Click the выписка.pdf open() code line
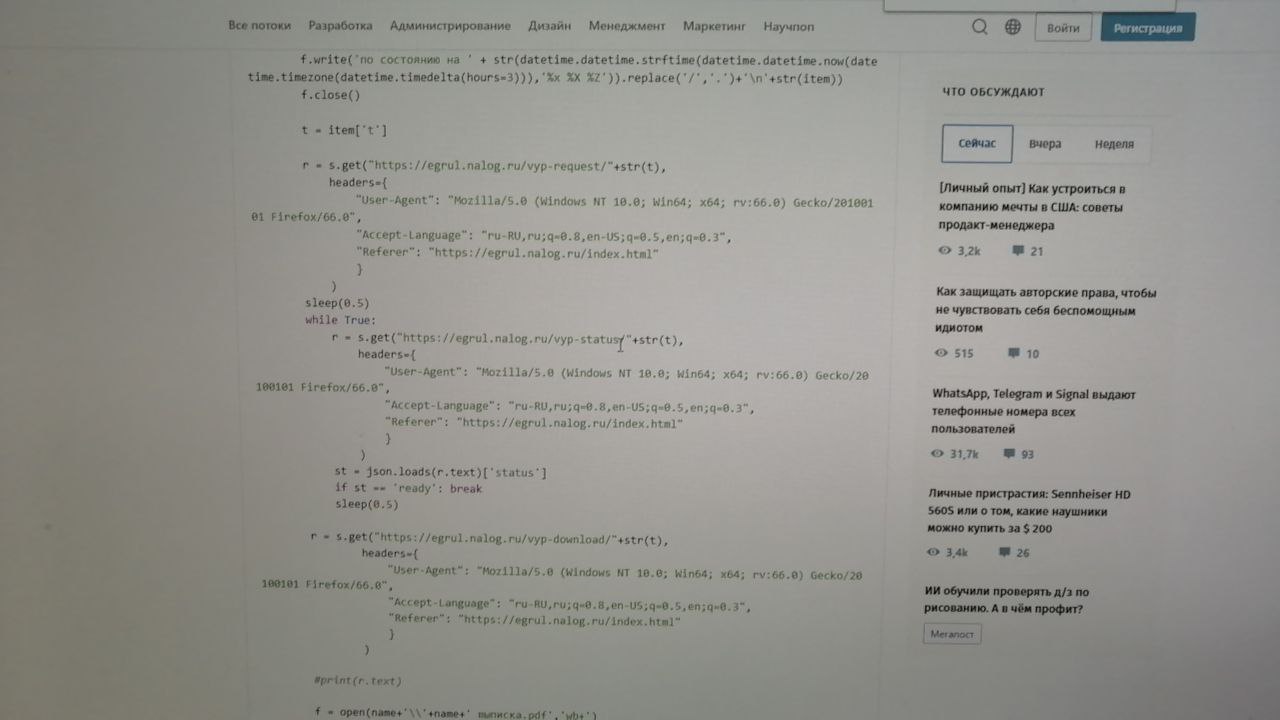Screen dimensions: 1280x720 pyautogui.click(x=455, y=714)
